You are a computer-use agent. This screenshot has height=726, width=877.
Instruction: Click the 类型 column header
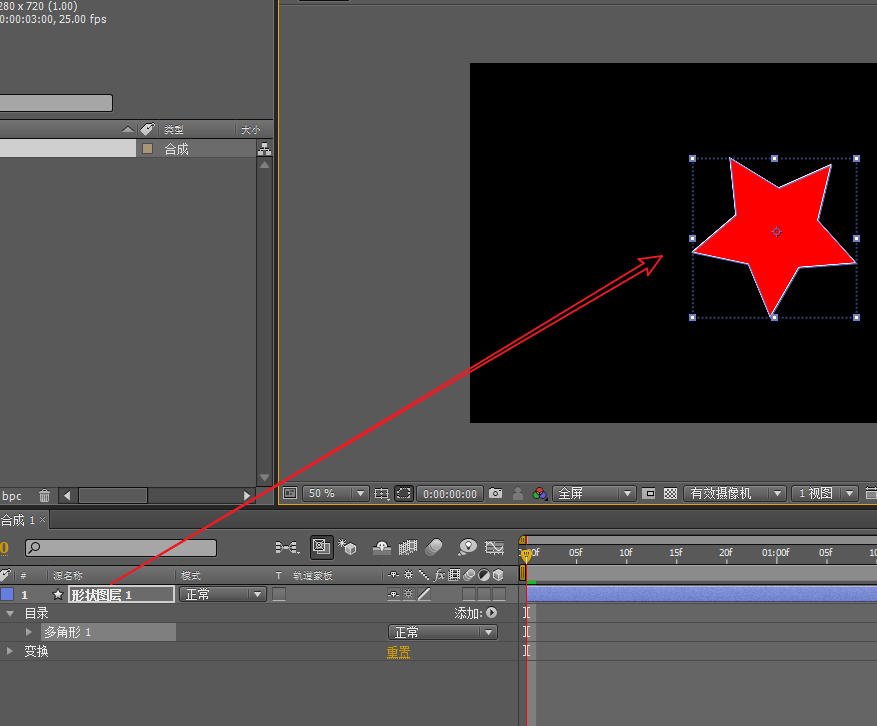173,129
